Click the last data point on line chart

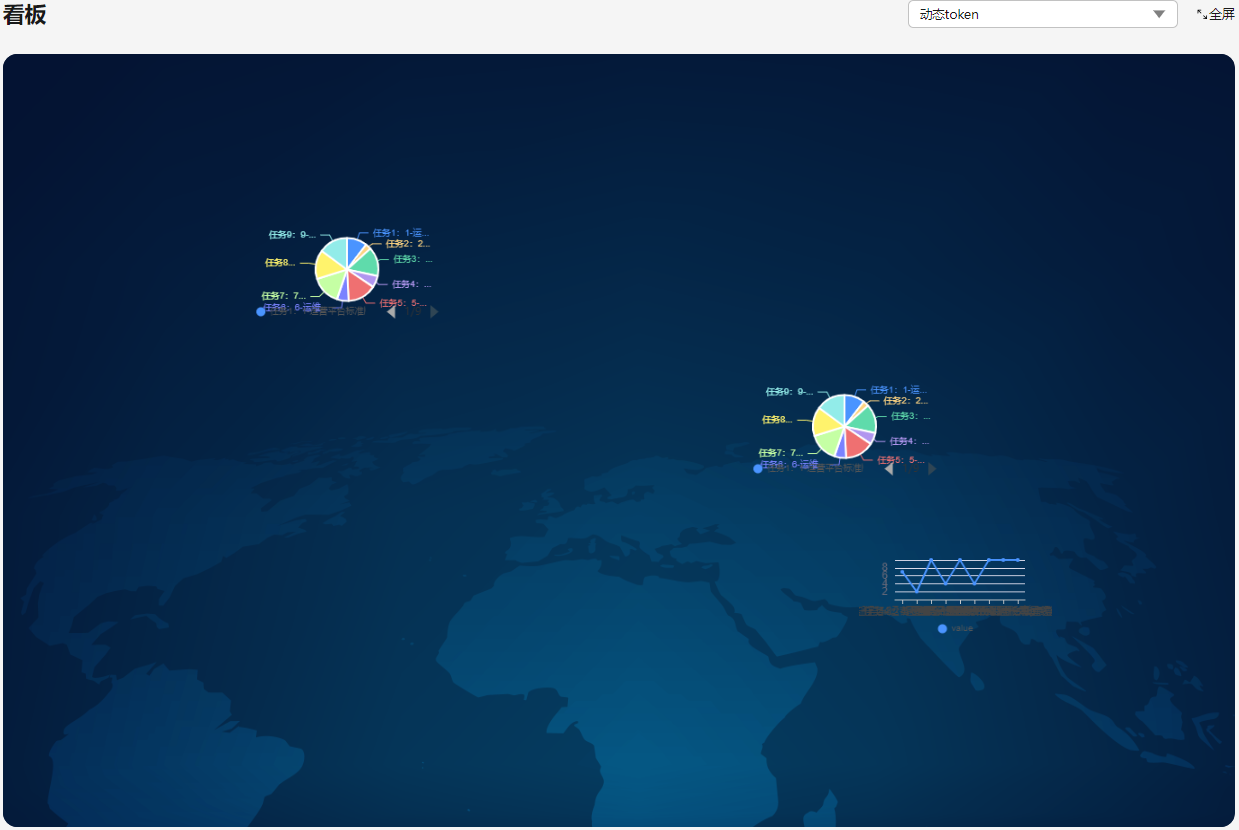1018,559
